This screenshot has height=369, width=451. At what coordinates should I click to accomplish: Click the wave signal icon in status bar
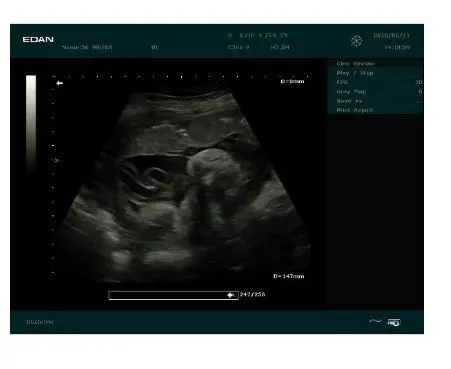[375, 321]
